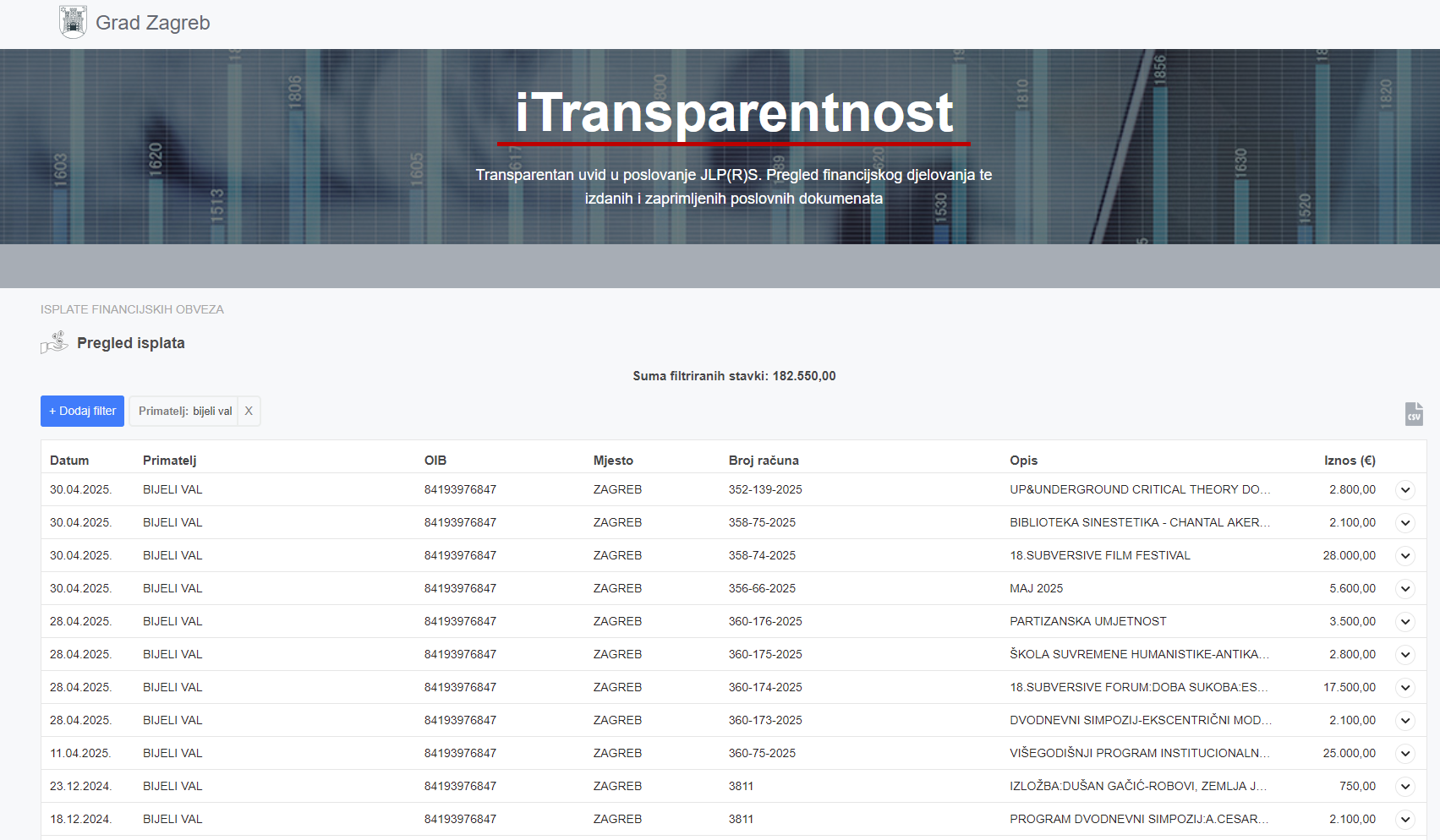This screenshot has height=840, width=1440.
Task: Click the date 18.12.2024.
Action: (x=80, y=819)
